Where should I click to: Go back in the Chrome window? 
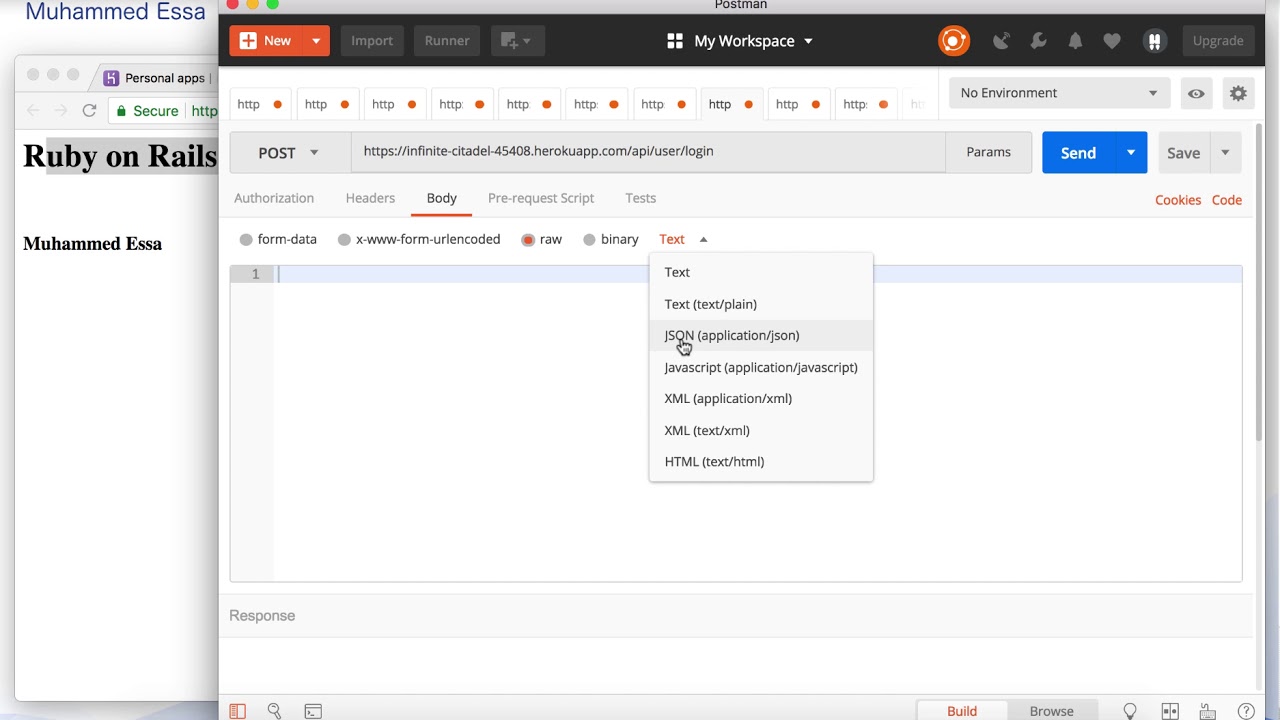pyautogui.click(x=33, y=111)
